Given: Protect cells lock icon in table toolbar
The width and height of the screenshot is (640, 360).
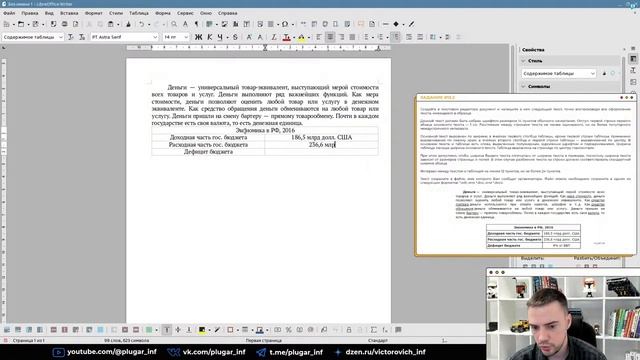Looking at the screenshot, I should tap(349, 330).
